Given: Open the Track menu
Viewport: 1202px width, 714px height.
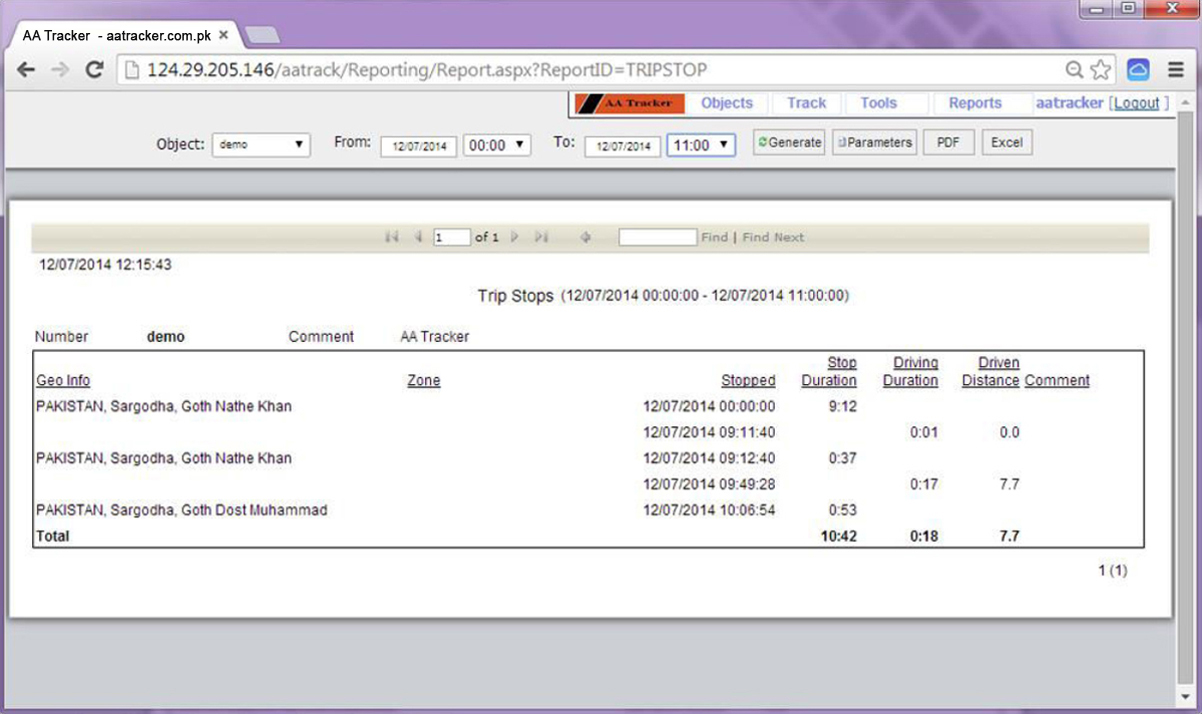Looking at the screenshot, I should tap(806, 103).
